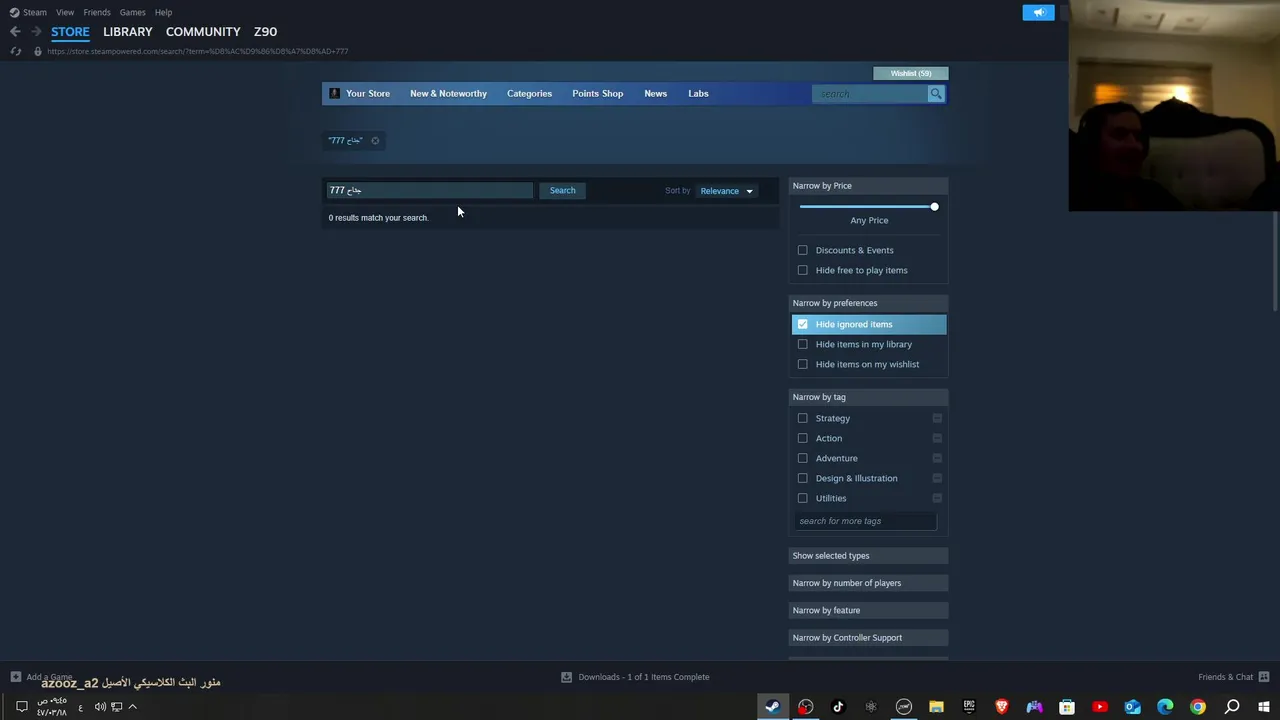
Task: Click the search term field containing 777
Action: pos(429,190)
